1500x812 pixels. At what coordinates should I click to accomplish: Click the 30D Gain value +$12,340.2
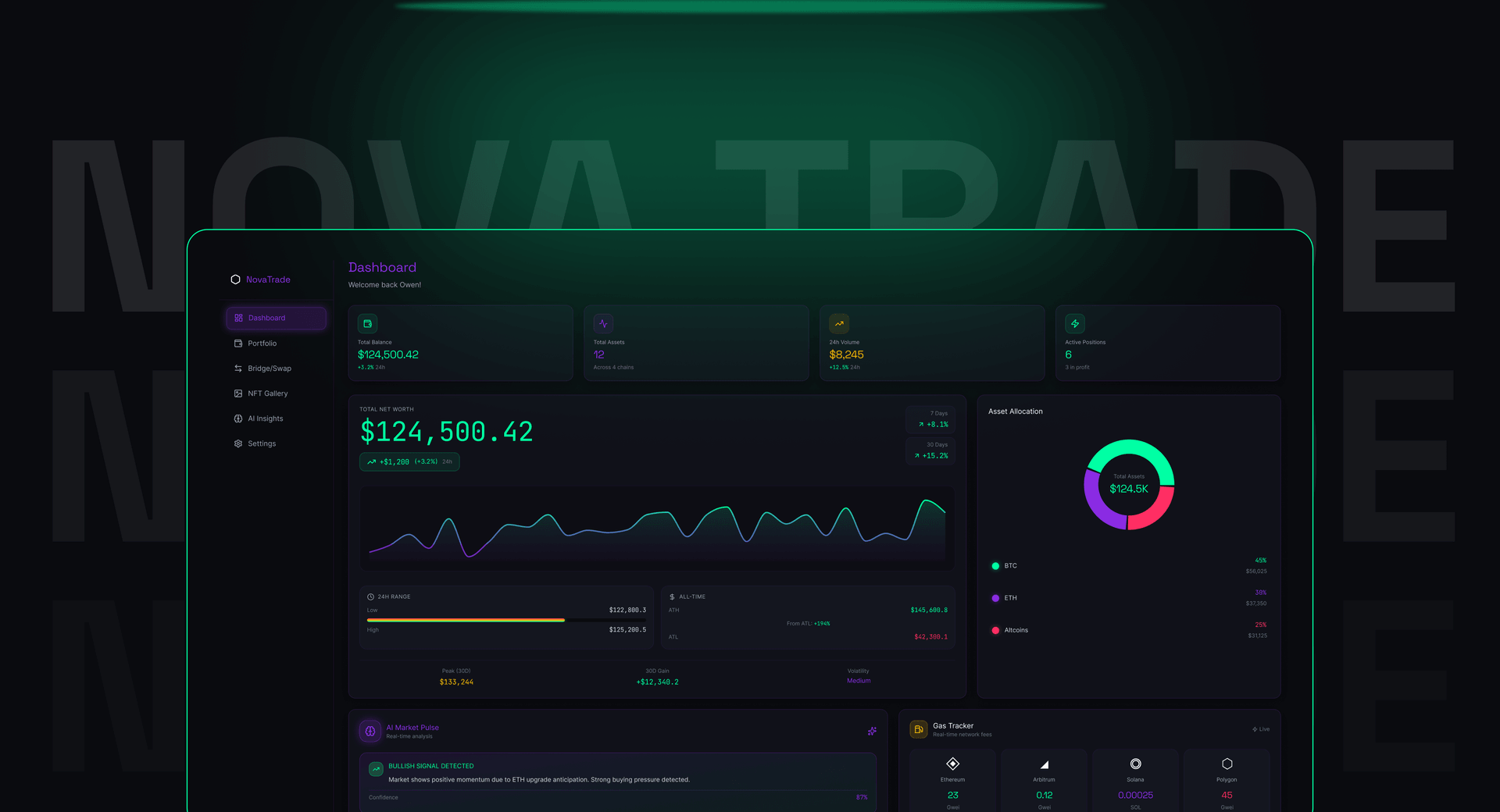pos(657,682)
